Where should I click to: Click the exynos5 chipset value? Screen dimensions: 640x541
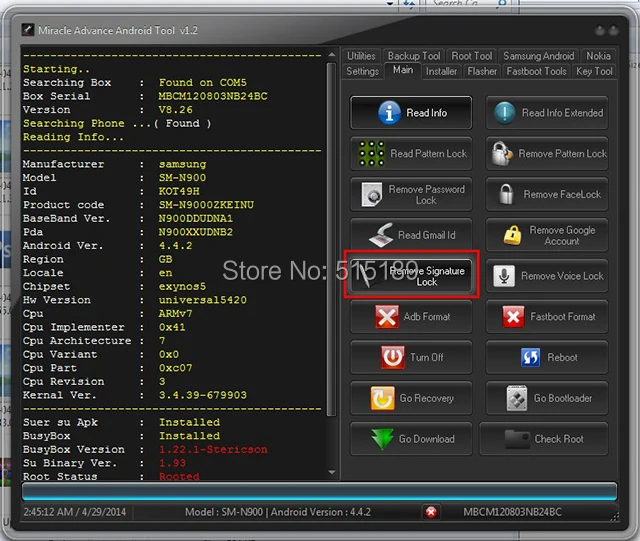coord(182,287)
